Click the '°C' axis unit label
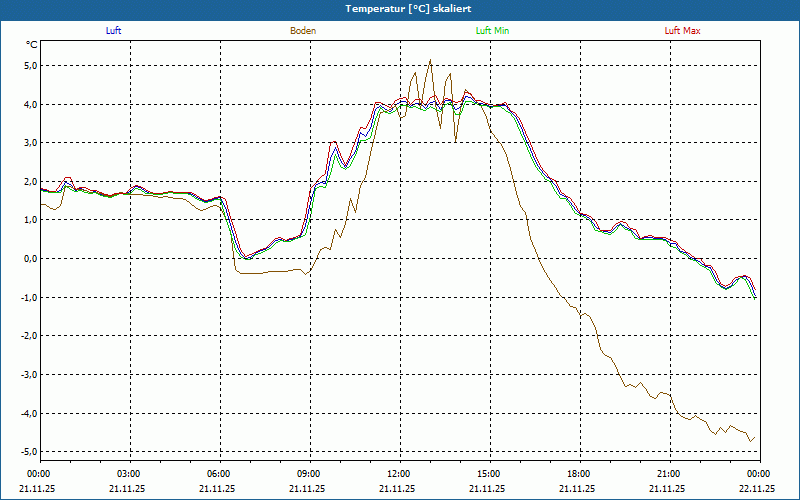The width and height of the screenshot is (800, 500). pyautogui.click(x=32, y=45)
